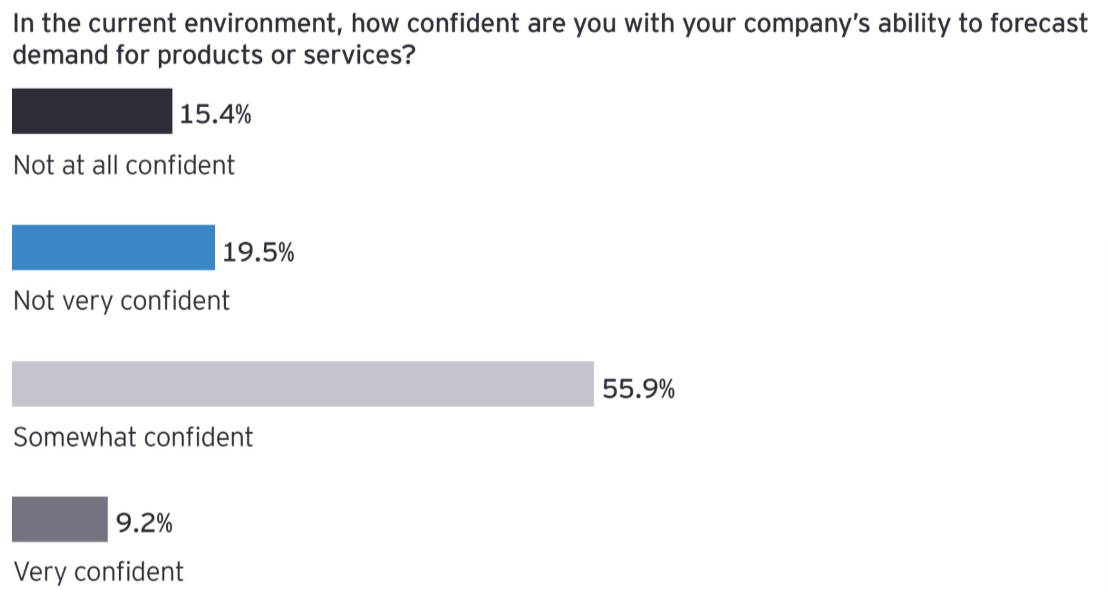Select the 15.4% value label
This screenshot has height=612, width=1108.
point(216,114)
